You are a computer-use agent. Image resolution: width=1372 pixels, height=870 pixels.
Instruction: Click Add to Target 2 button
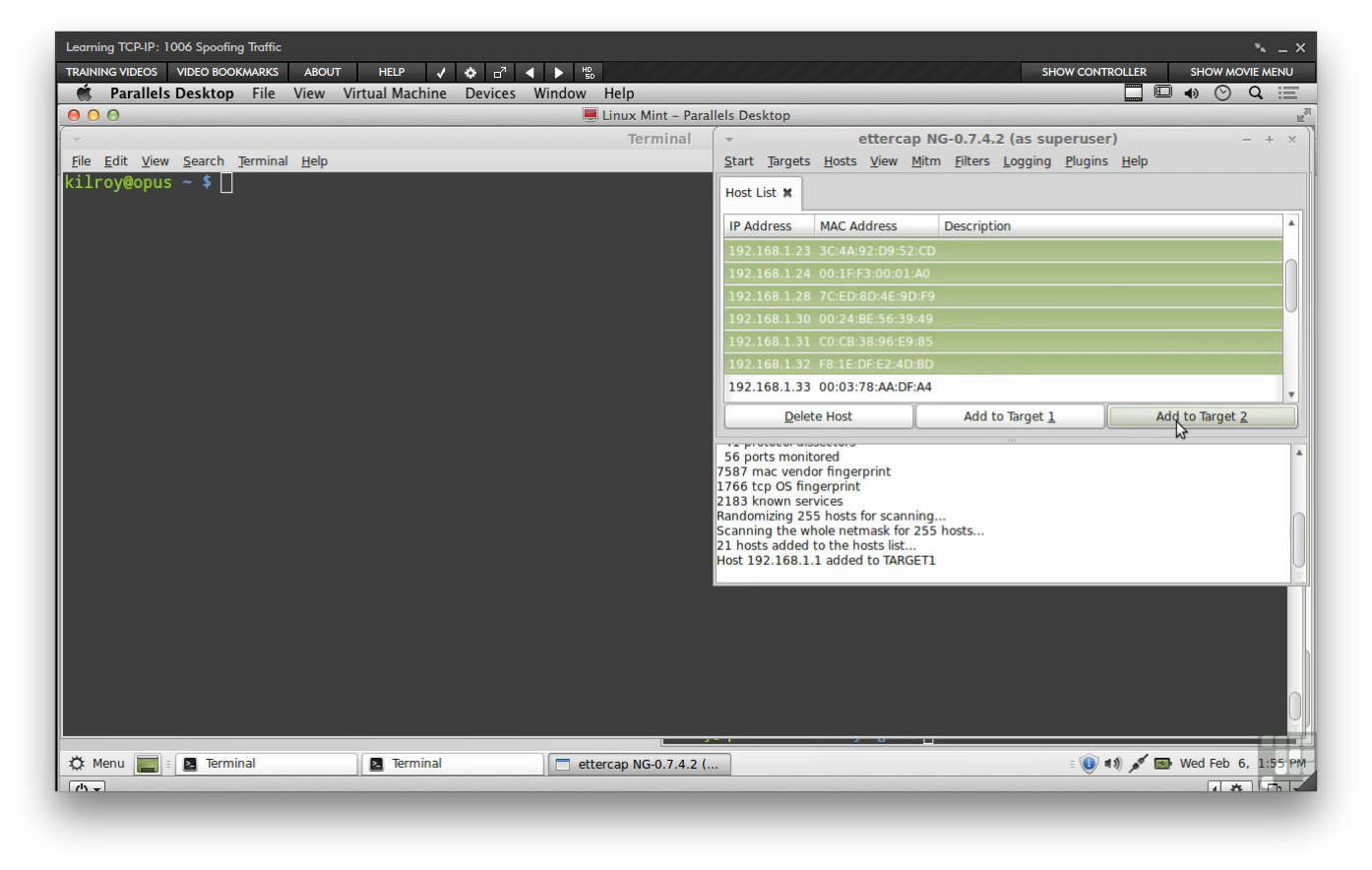coord(1202,416)
